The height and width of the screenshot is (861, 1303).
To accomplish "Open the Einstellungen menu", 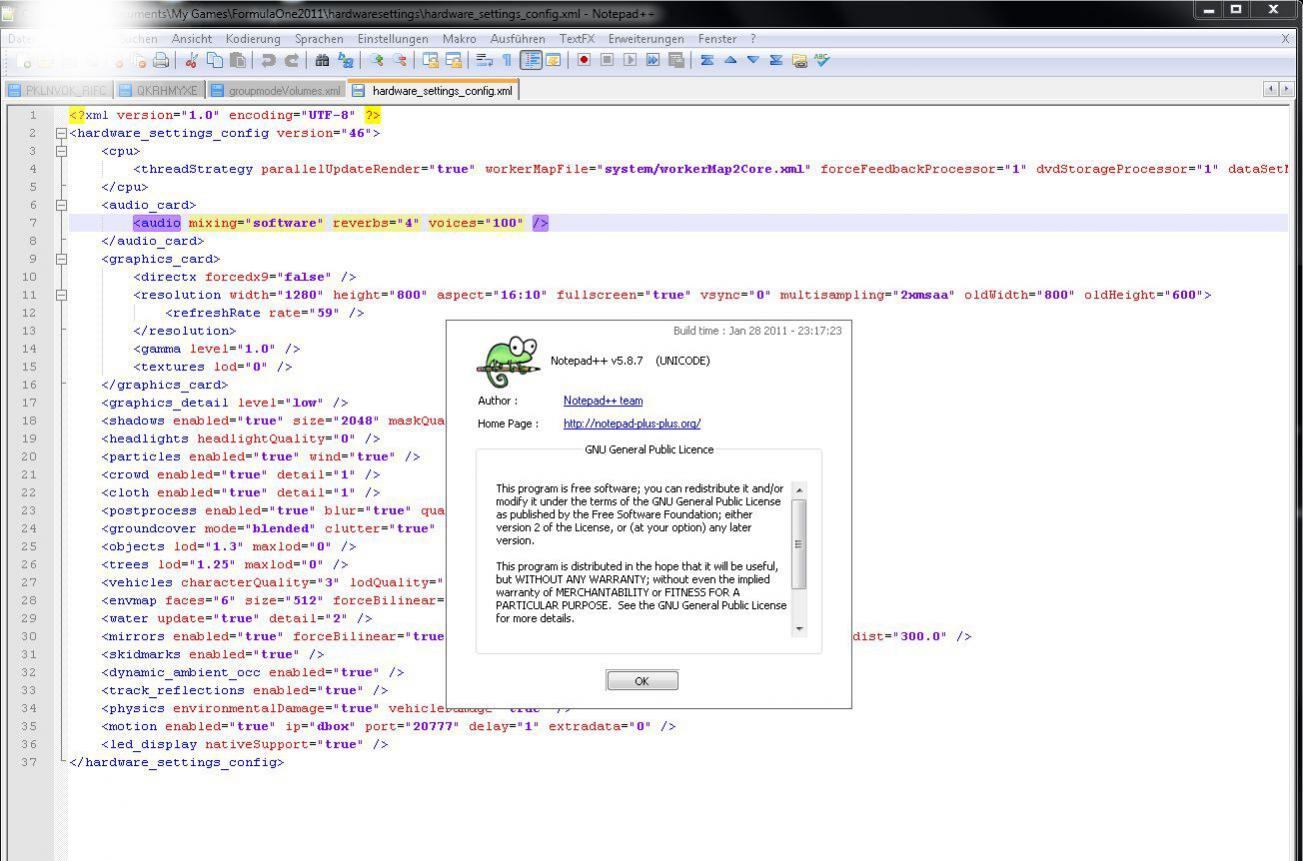I will [x=393, y=38].
